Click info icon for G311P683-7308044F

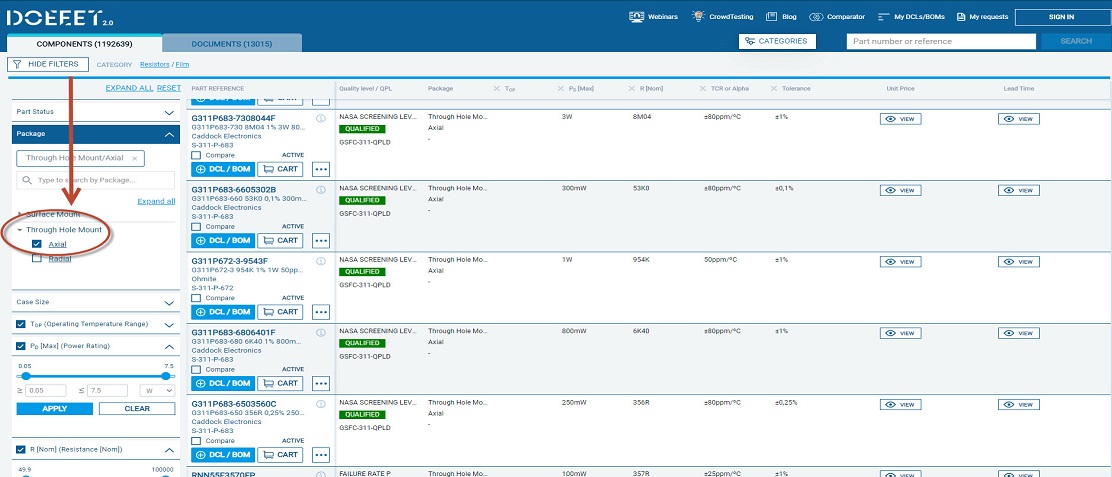(x=321, y=118)
